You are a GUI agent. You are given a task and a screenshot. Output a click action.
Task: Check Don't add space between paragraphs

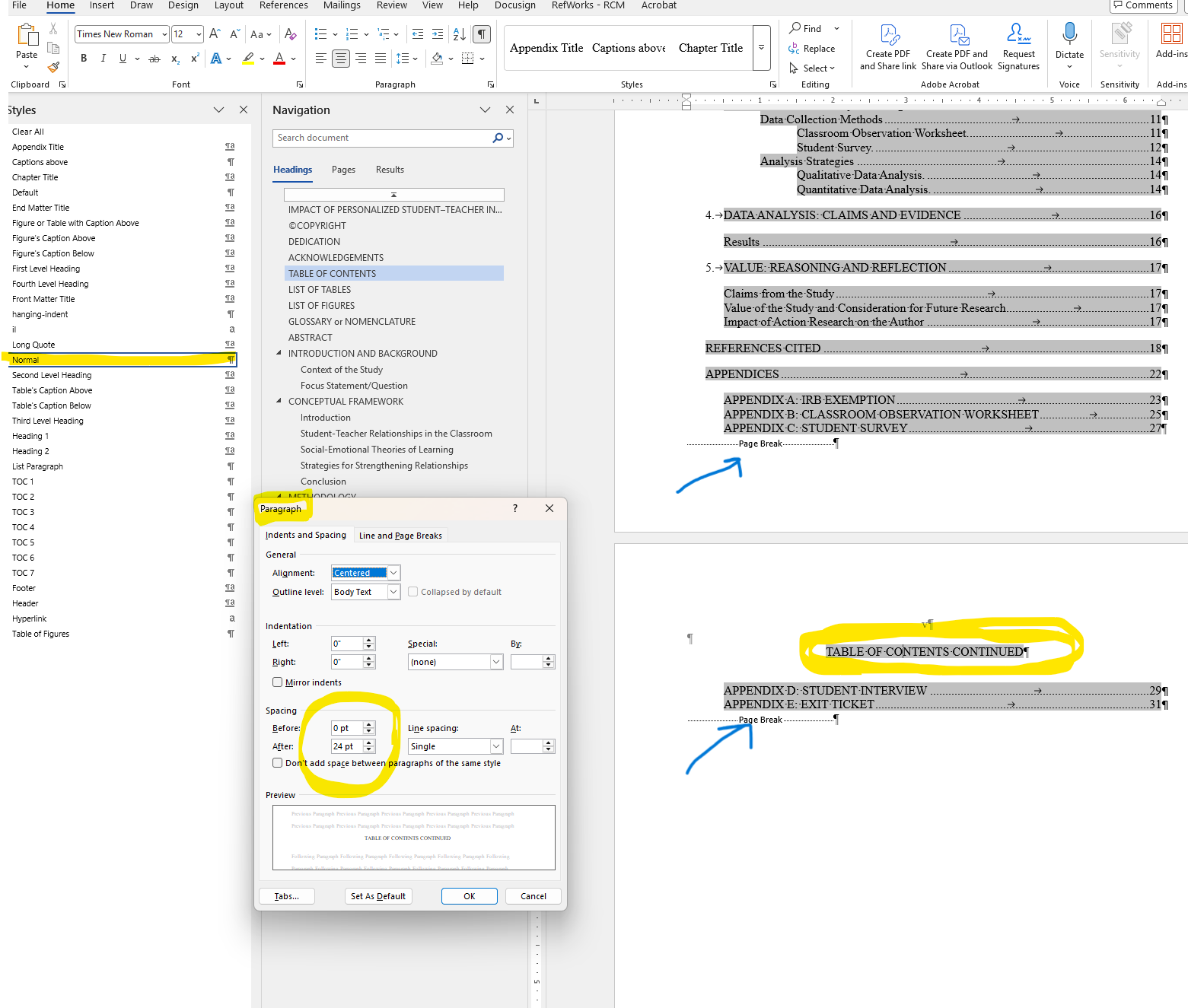click(x=278, y=763)
